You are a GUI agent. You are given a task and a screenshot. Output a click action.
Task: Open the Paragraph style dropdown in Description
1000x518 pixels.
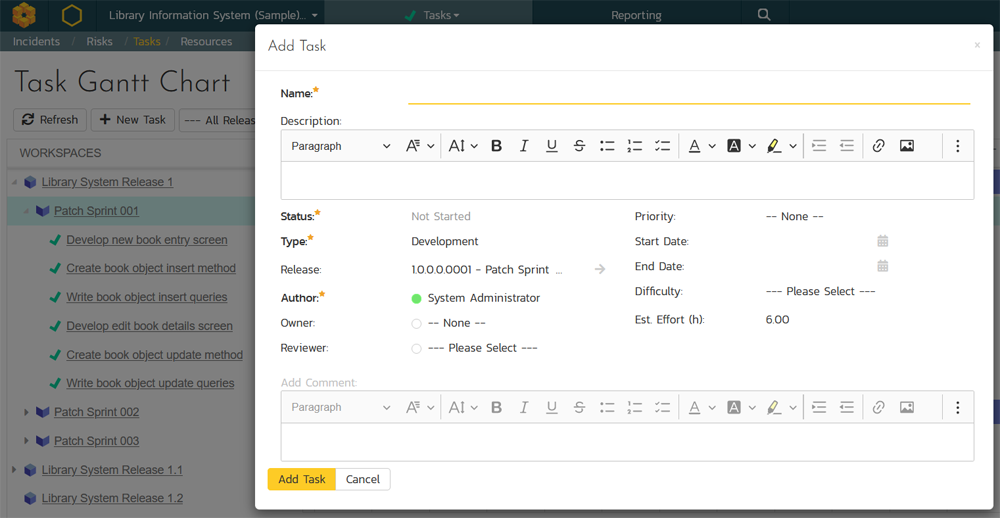pyautogui.click(x=340, y=146)
